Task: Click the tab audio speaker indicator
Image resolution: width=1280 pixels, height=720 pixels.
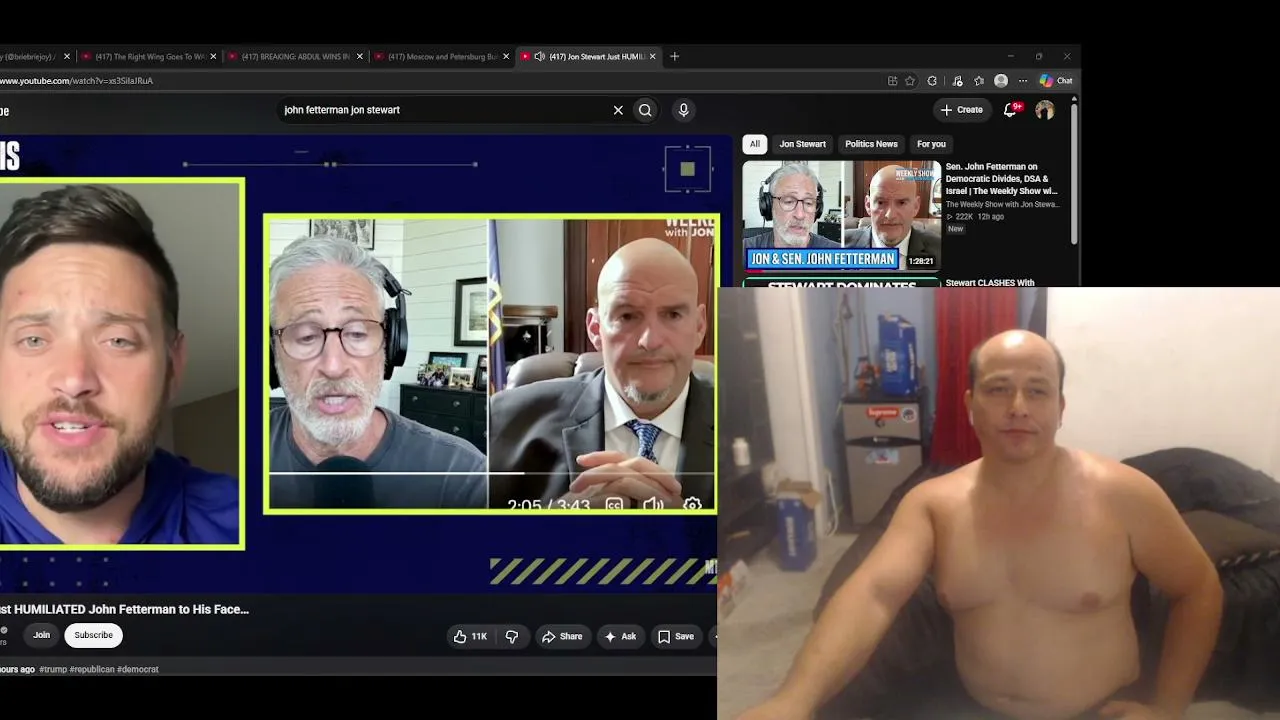Action: coord(540,57)
